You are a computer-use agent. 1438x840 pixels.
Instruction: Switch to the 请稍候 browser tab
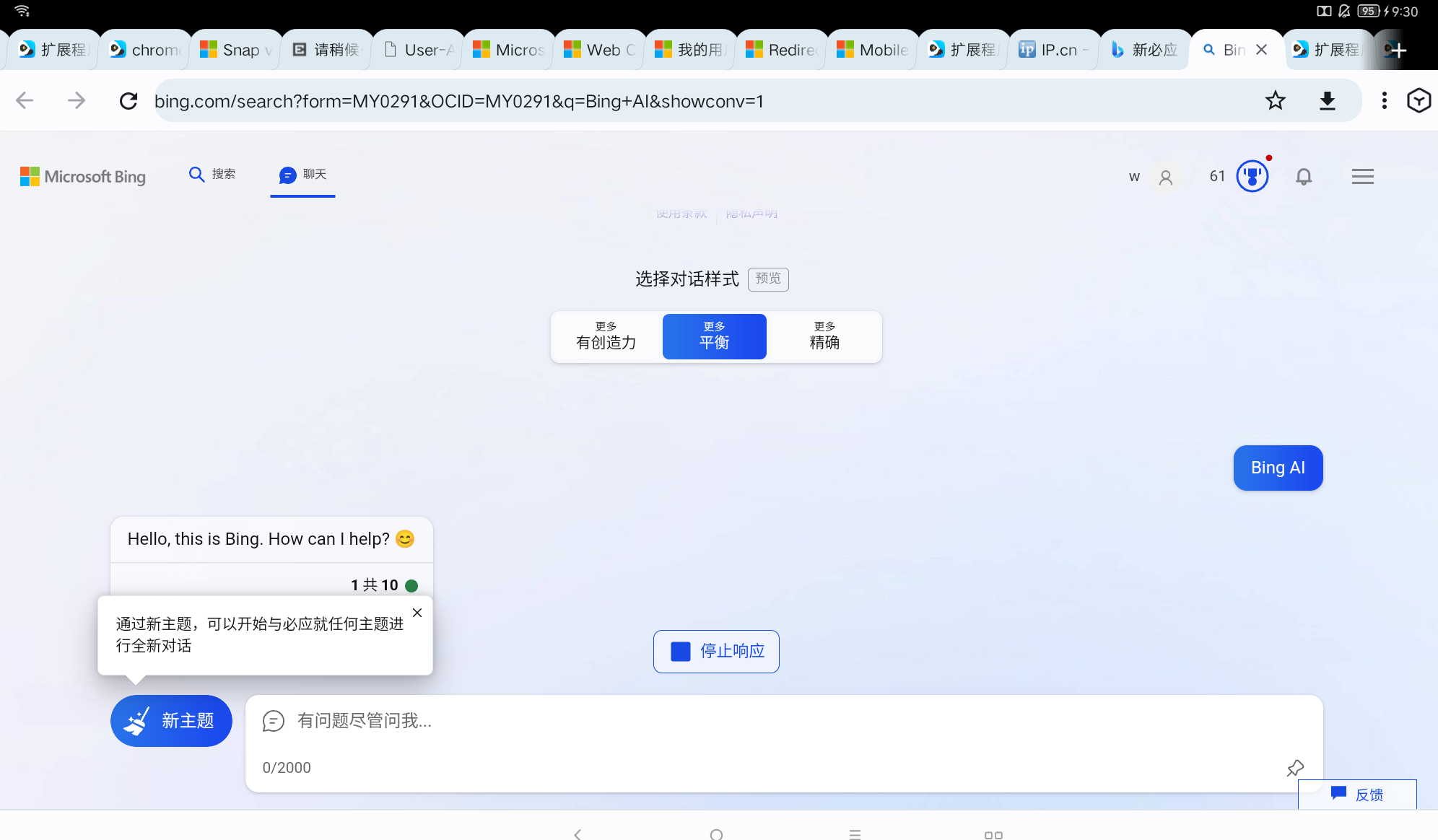[326, 50]
